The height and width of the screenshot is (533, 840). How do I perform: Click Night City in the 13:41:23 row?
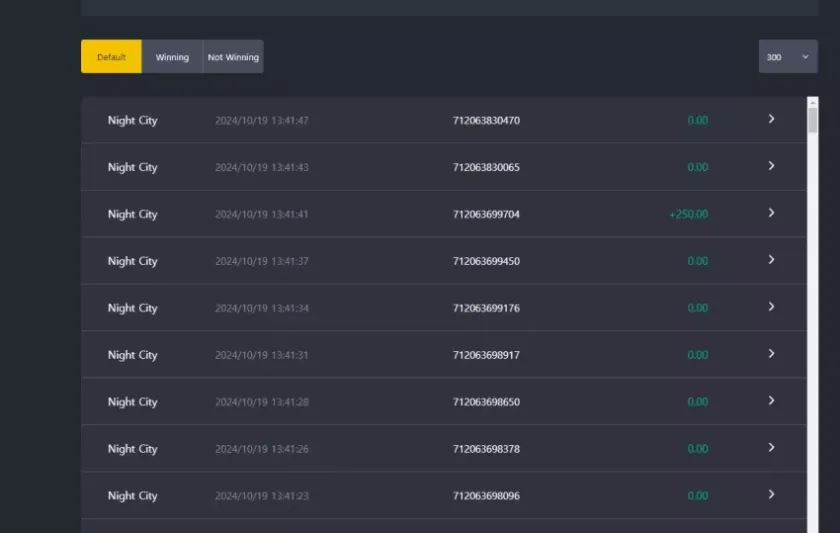click(132, 496)
